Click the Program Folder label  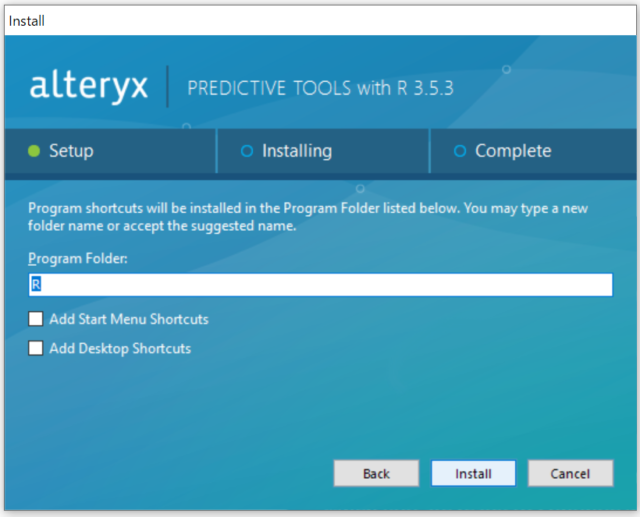pos(78,259)
